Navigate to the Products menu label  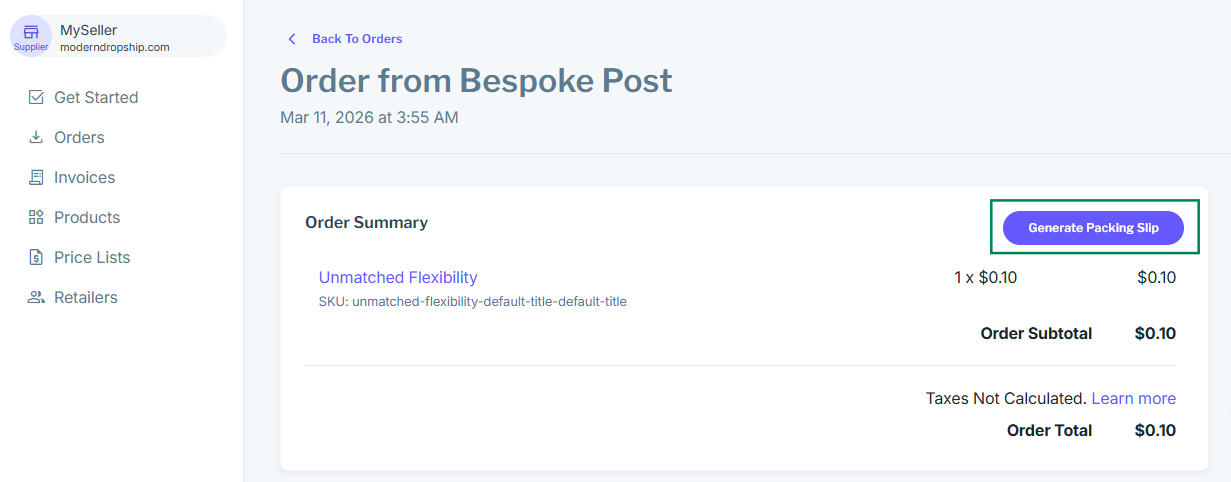point(87,217)
